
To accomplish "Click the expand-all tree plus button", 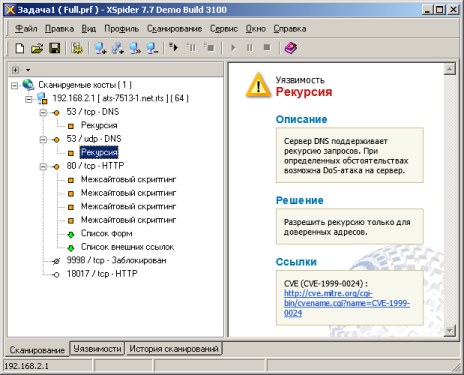I will (x=15, y=70).
